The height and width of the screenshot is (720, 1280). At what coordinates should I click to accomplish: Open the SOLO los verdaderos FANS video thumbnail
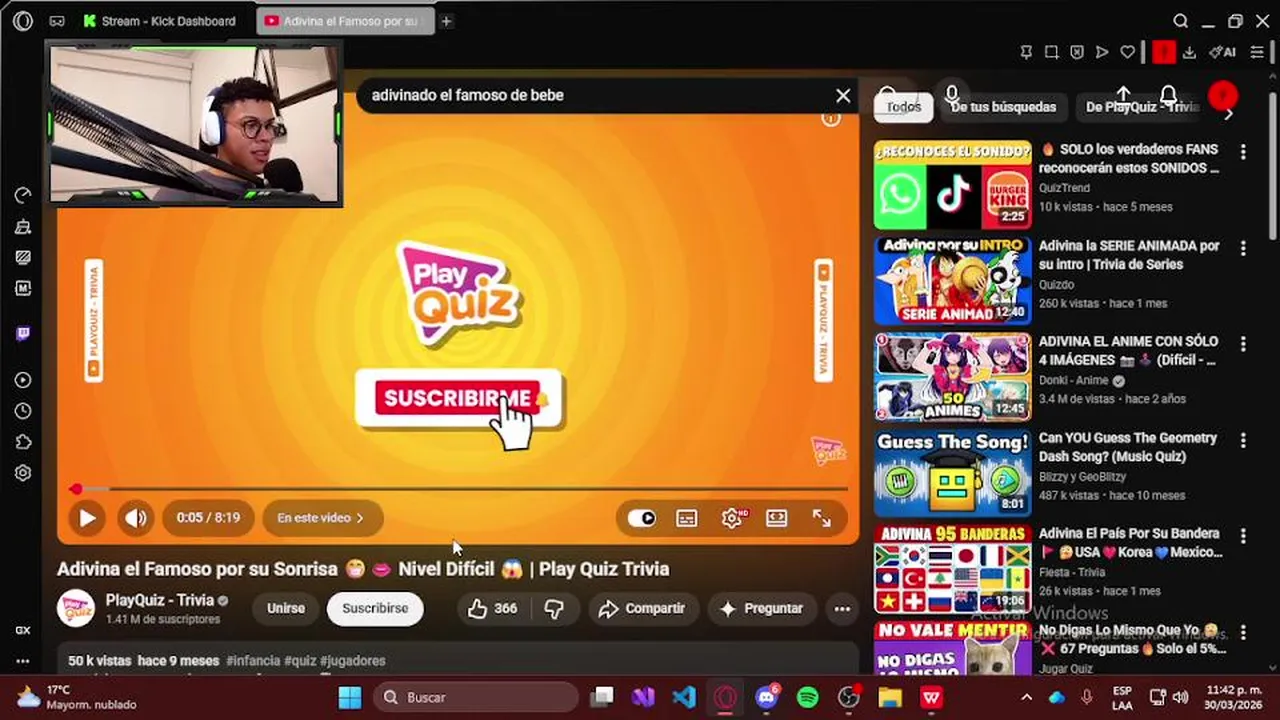[x=953, y=185]
